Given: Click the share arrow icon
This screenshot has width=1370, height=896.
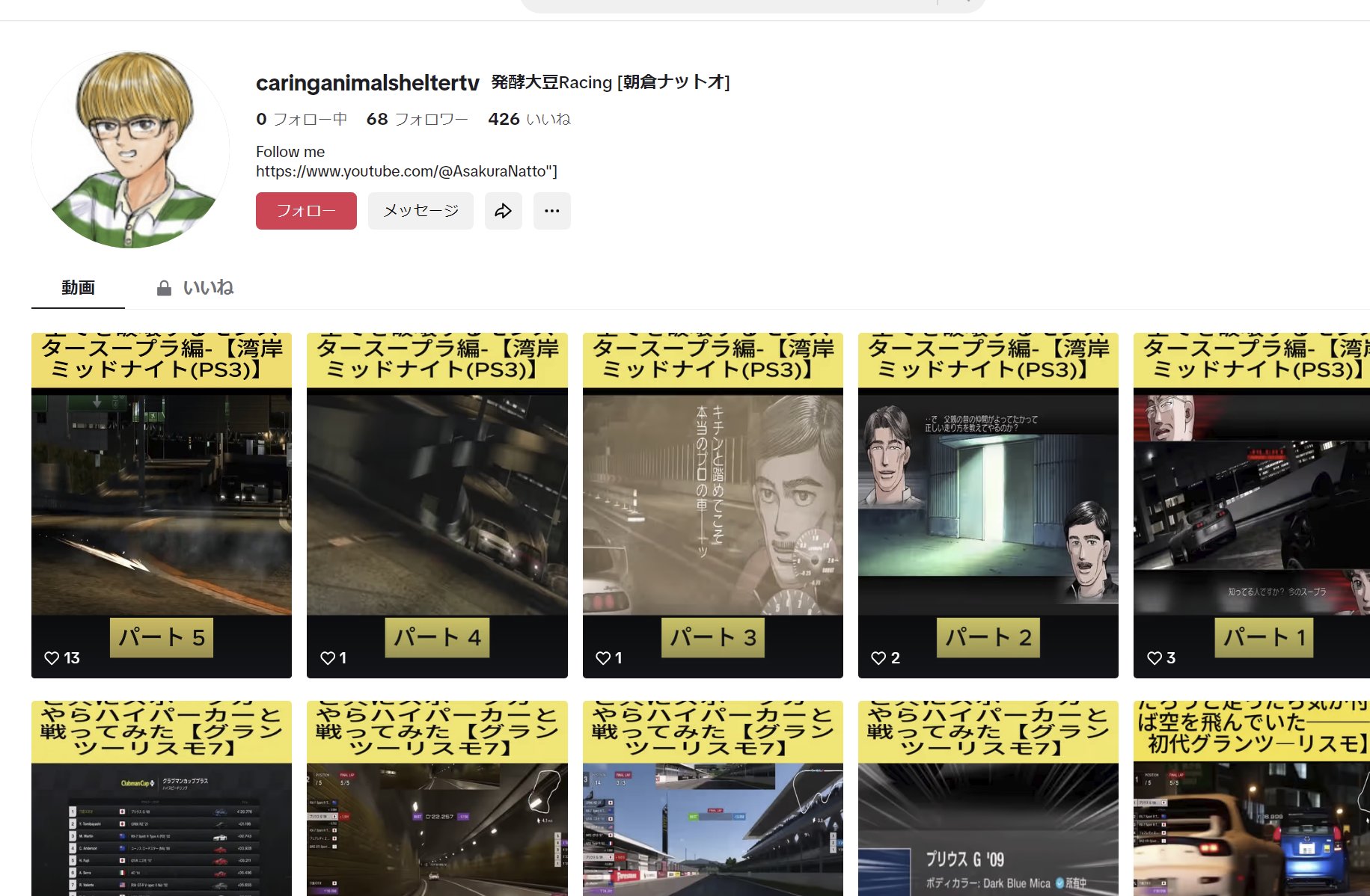Looking at the screenshot, I should (504, 211).
